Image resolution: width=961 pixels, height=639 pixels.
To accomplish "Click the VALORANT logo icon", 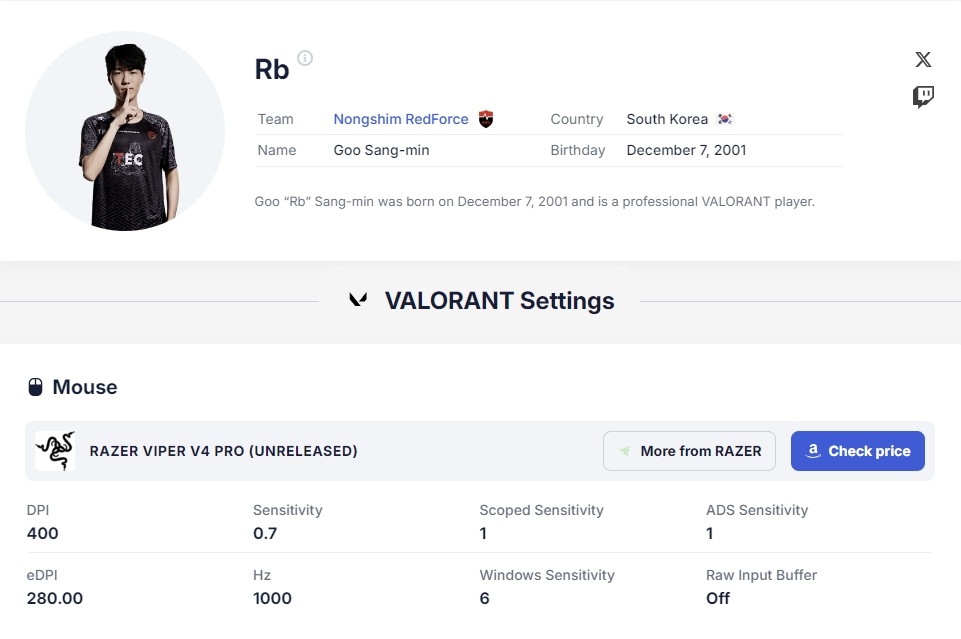I will tap(358, 300).
